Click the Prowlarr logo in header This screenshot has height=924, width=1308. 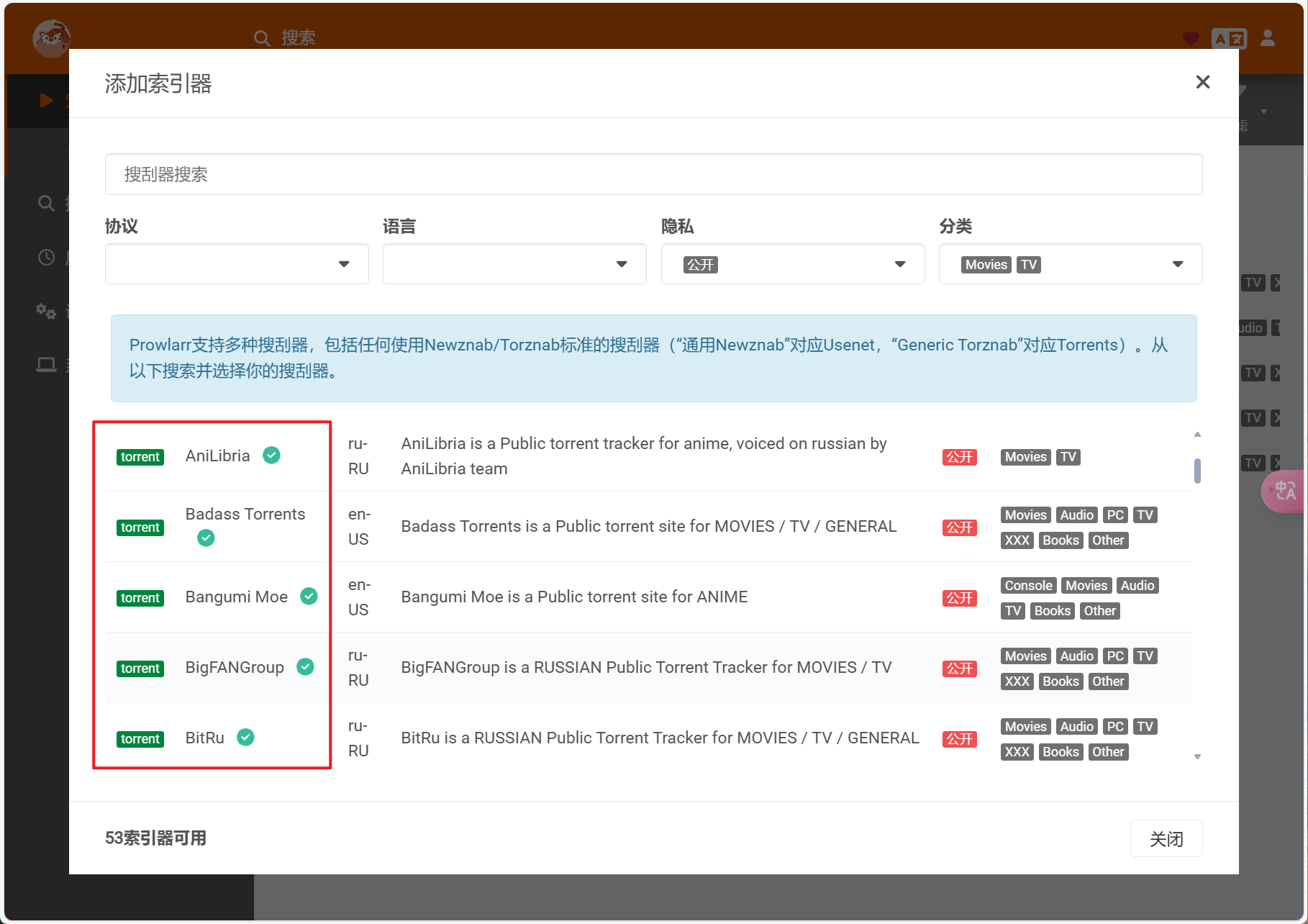[52, 38]
